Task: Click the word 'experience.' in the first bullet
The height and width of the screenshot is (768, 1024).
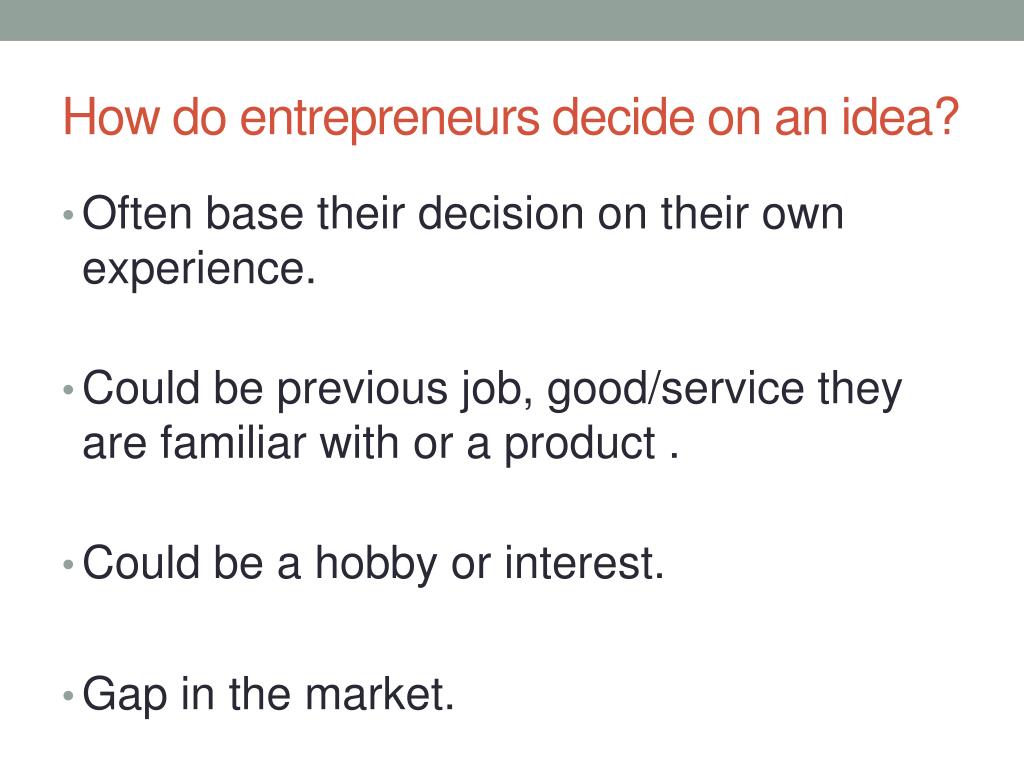Action: point(199,269)
